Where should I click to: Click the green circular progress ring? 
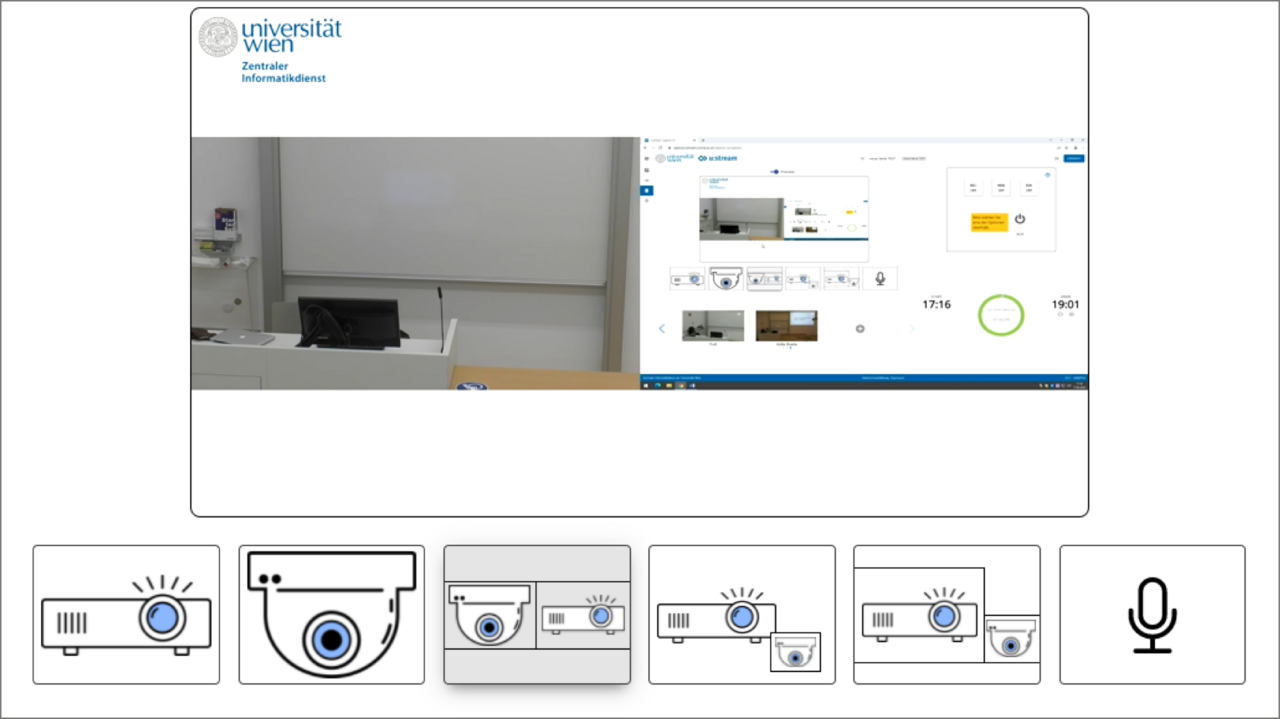point(1001,315)
